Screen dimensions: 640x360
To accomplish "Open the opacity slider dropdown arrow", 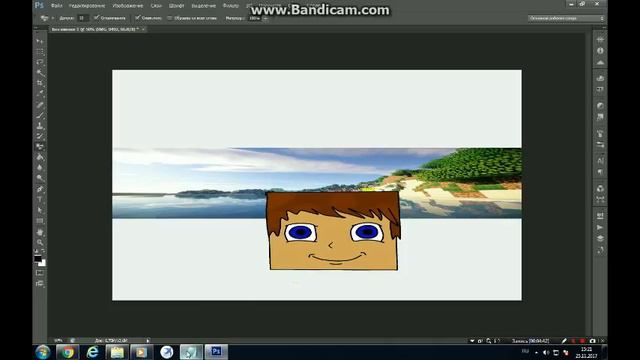I will [265, 18].
